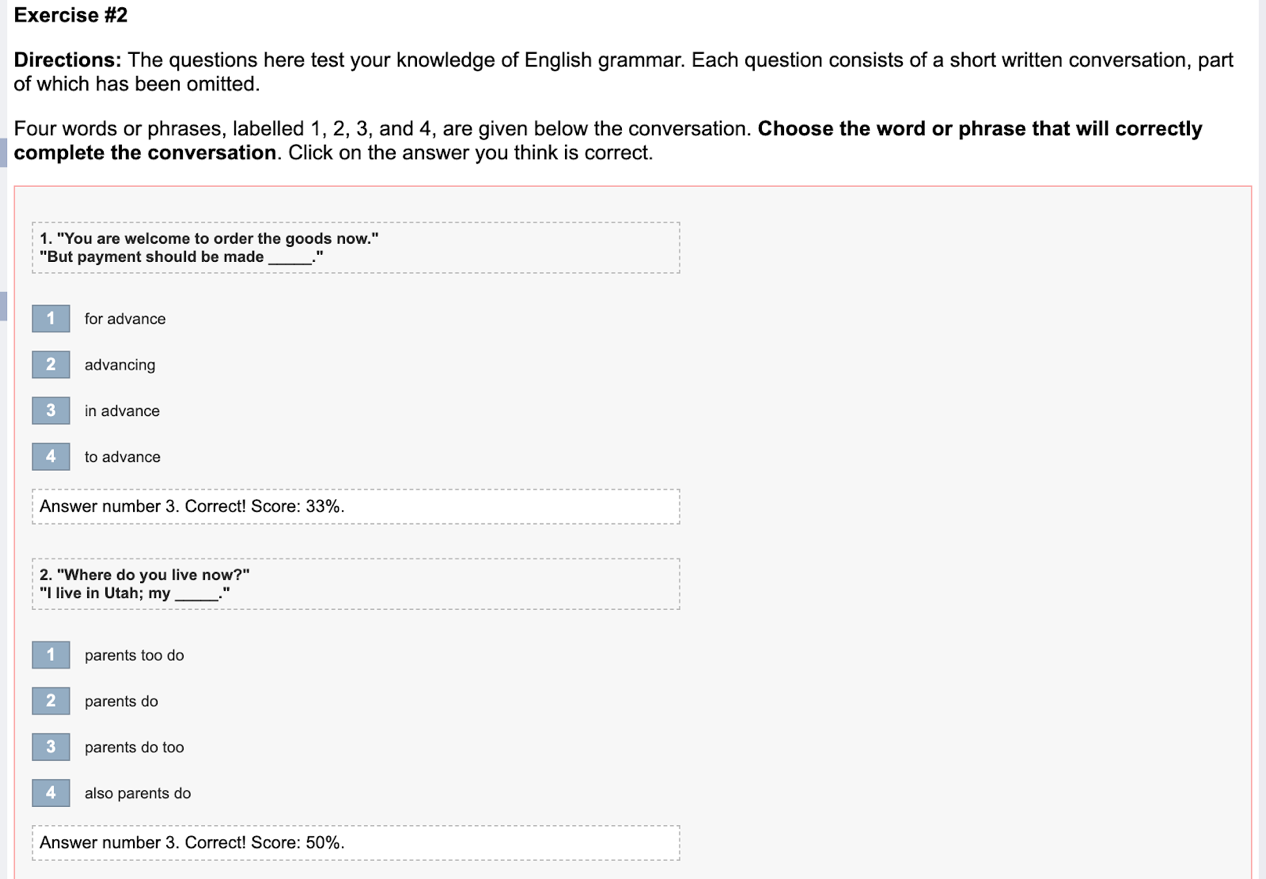Click the bold 'Directions:' label

67,60
